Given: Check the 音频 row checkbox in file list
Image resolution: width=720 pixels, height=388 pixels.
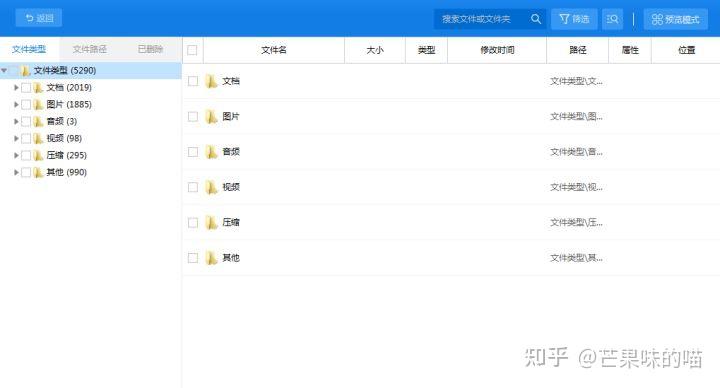Looking at the screenshot, I should tap(193, 152).
